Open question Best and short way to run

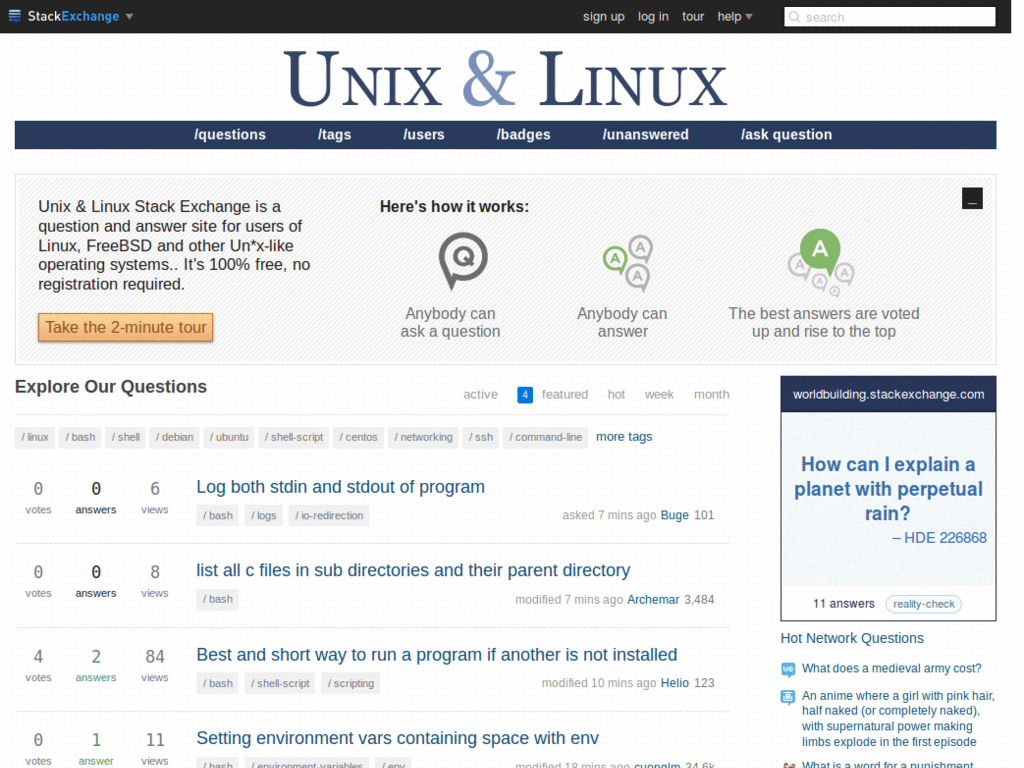click(437, 655)
